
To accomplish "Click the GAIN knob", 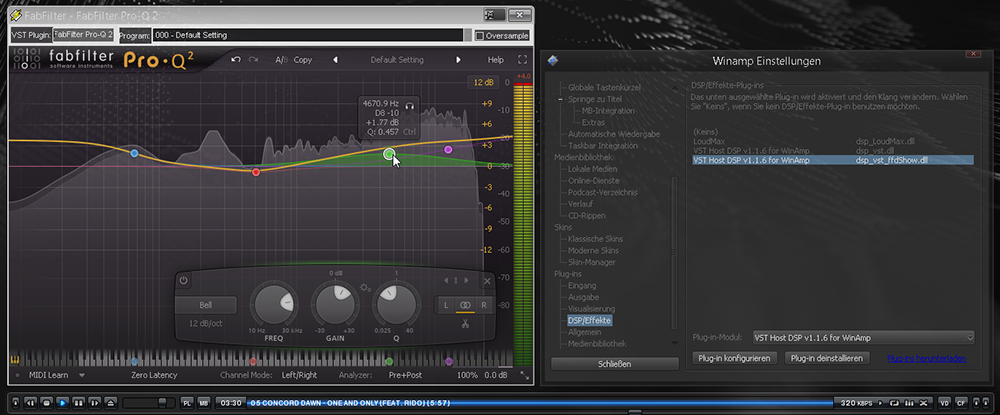I will (x=335, y=304).
